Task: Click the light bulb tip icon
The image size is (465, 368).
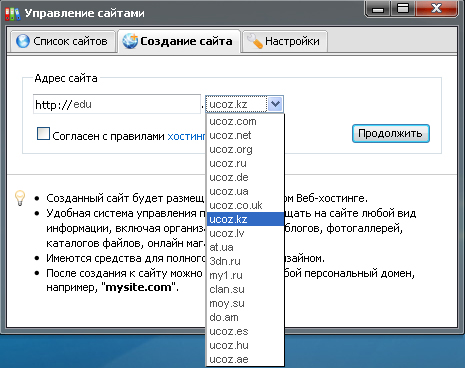Action: [x=20, y=198]
